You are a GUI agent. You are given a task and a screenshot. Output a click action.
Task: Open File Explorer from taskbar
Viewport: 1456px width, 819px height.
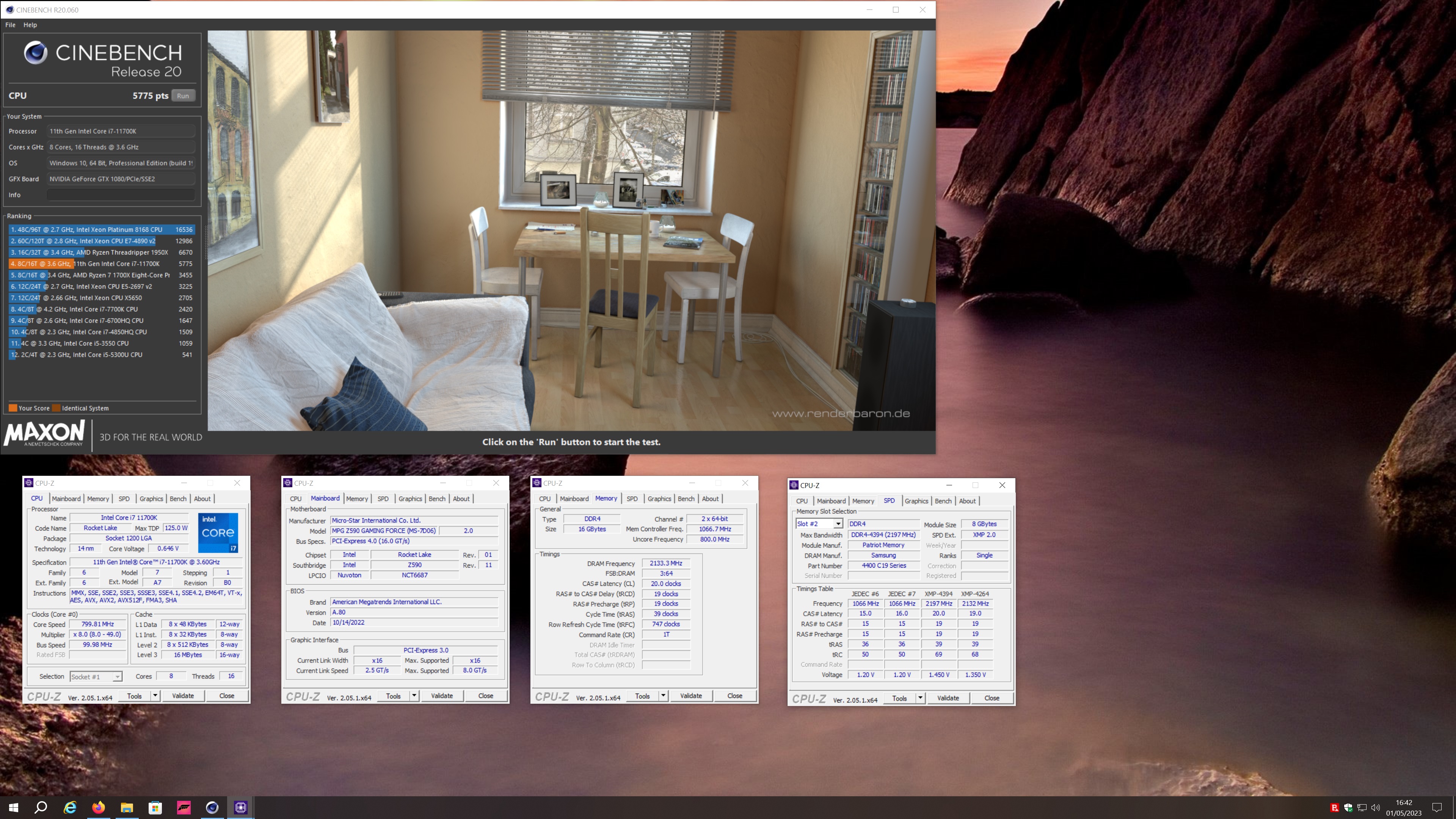[x=127, y=807]
